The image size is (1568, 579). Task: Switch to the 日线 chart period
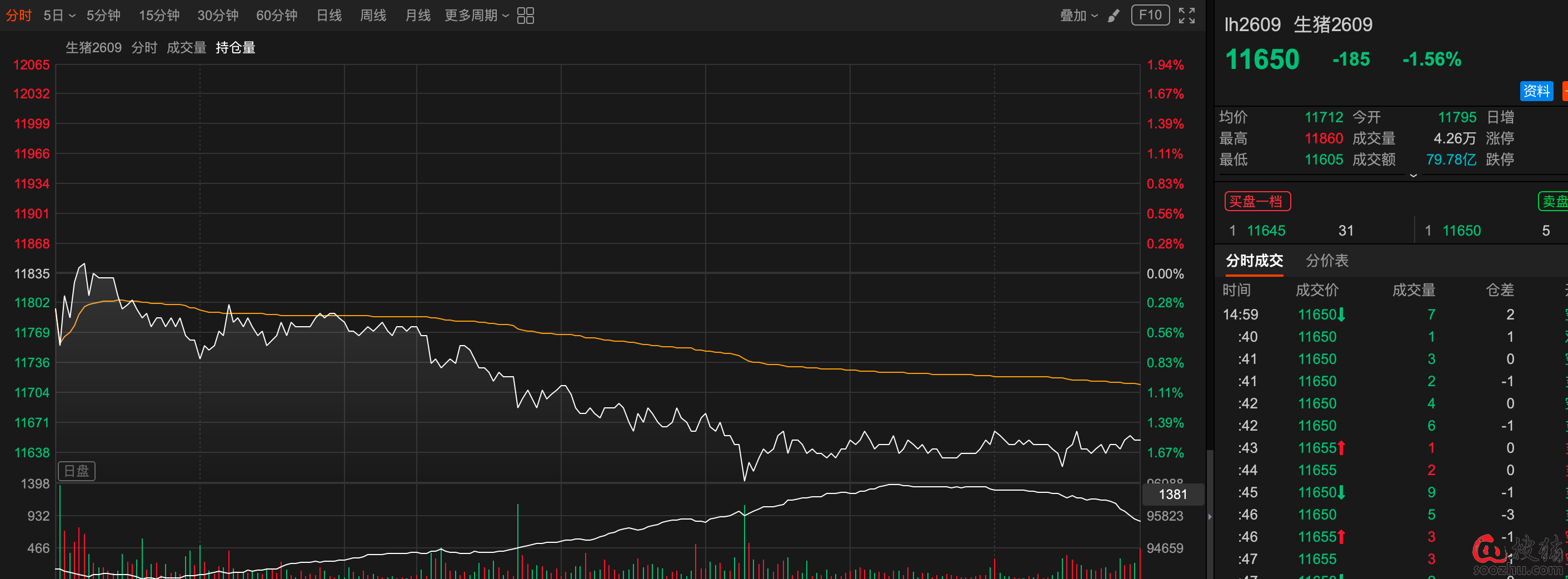[329, 16]
